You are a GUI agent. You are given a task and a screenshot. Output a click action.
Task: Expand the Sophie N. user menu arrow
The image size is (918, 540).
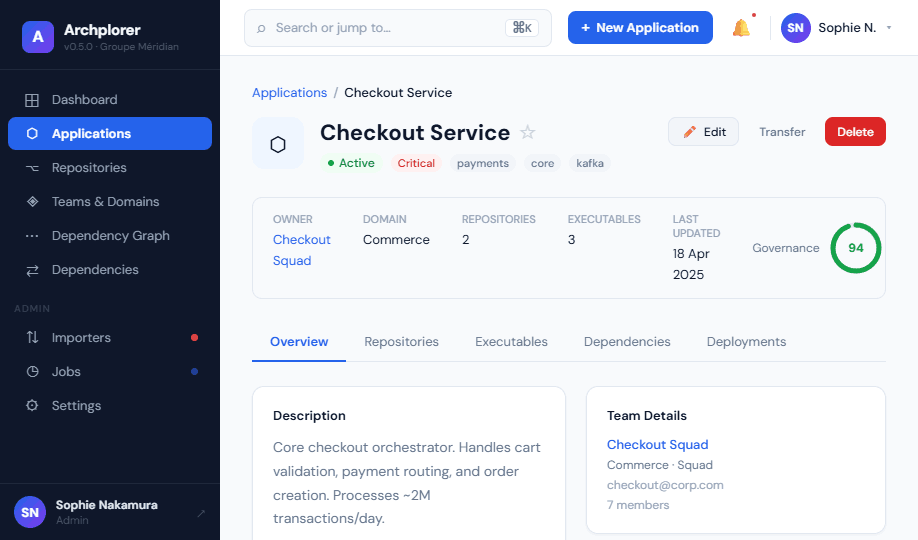click(889, 28)
